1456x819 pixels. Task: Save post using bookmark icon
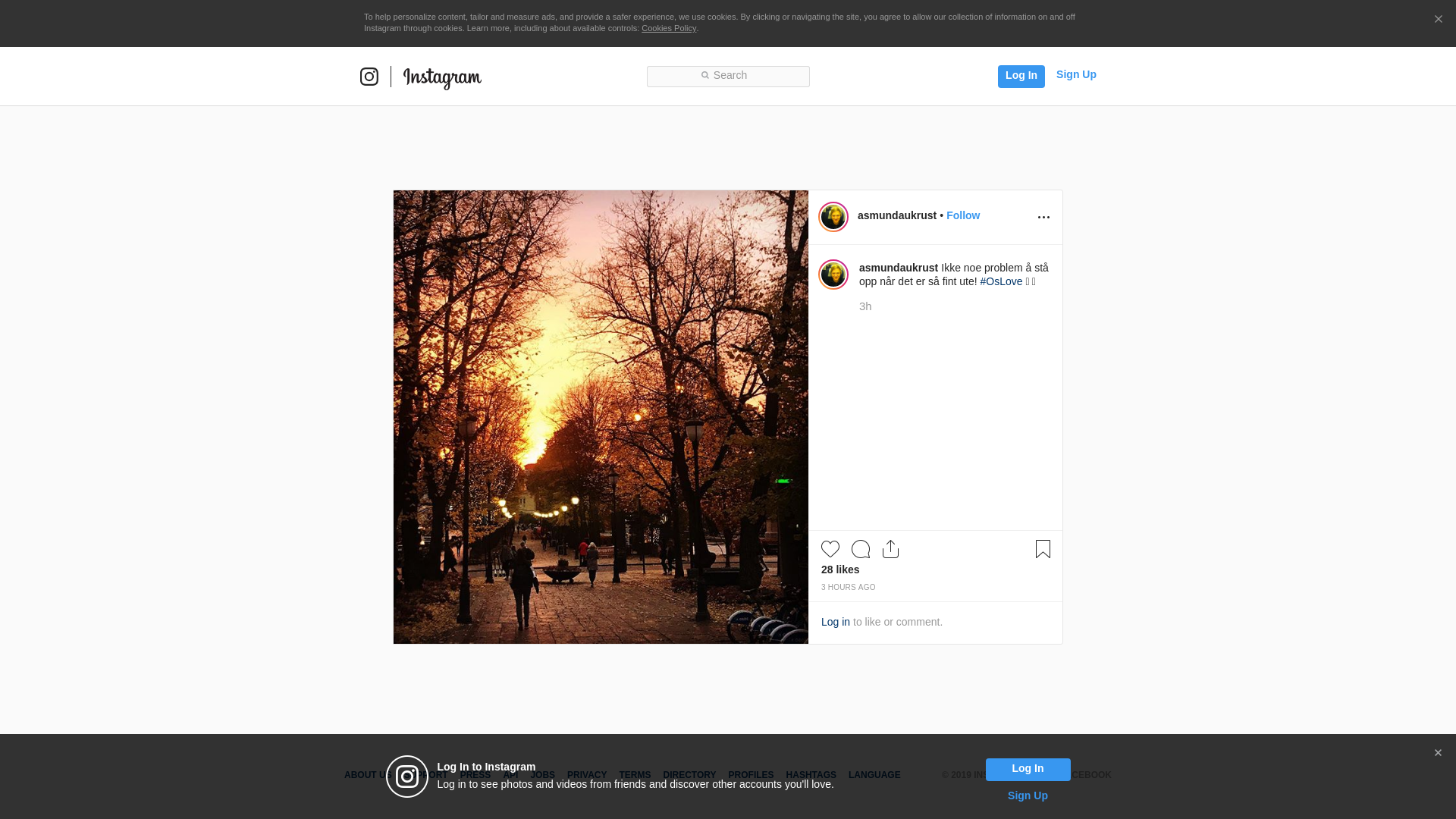(1043, 549)
